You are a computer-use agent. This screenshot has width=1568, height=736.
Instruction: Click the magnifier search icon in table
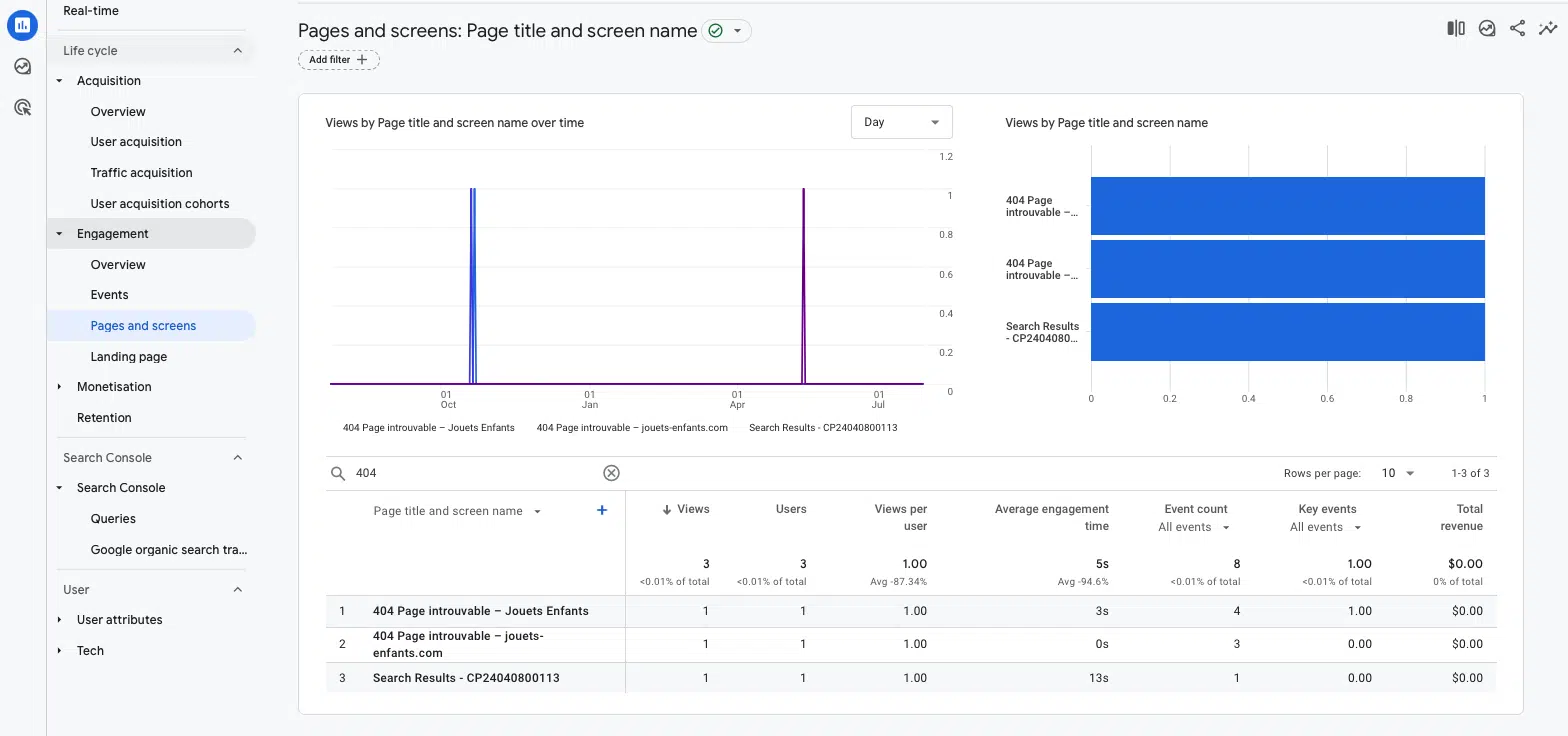pos(338,473)
